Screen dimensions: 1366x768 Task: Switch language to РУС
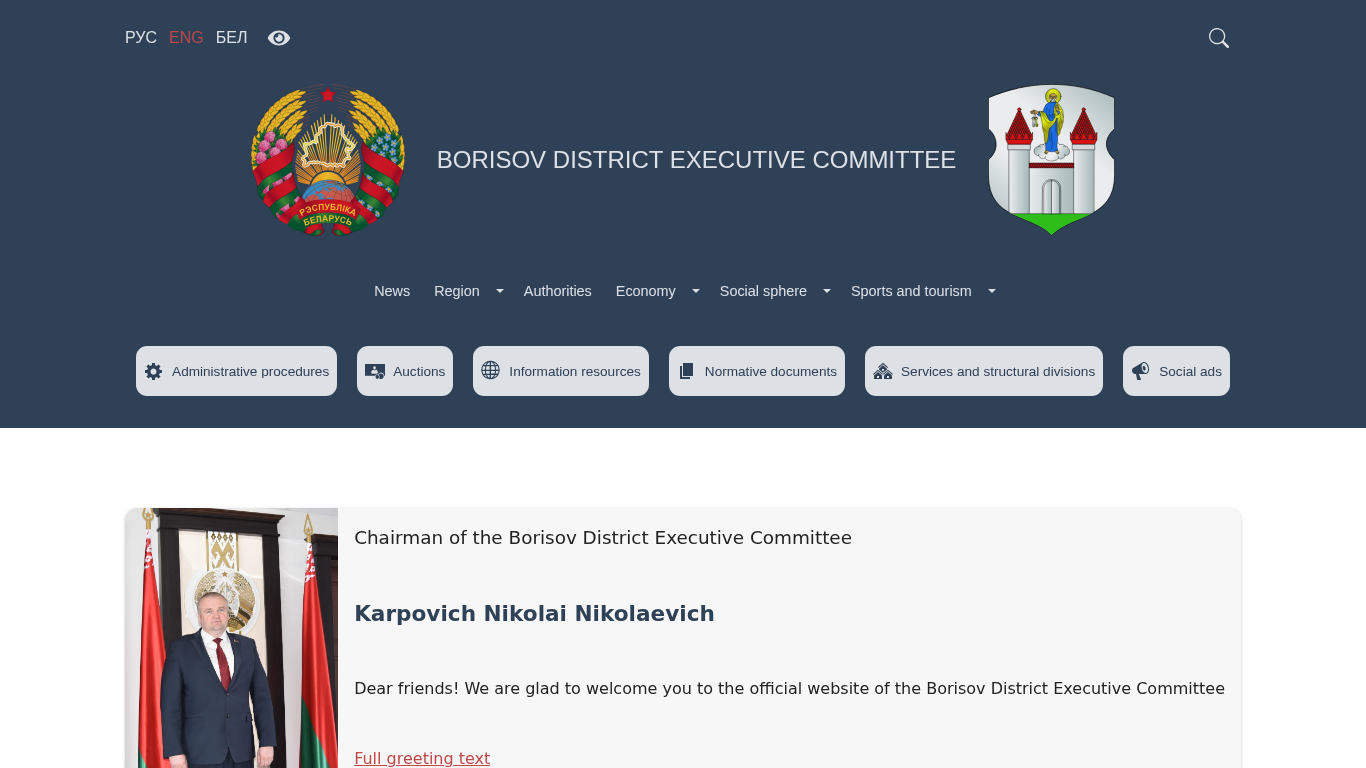click(x=141, y=38)
